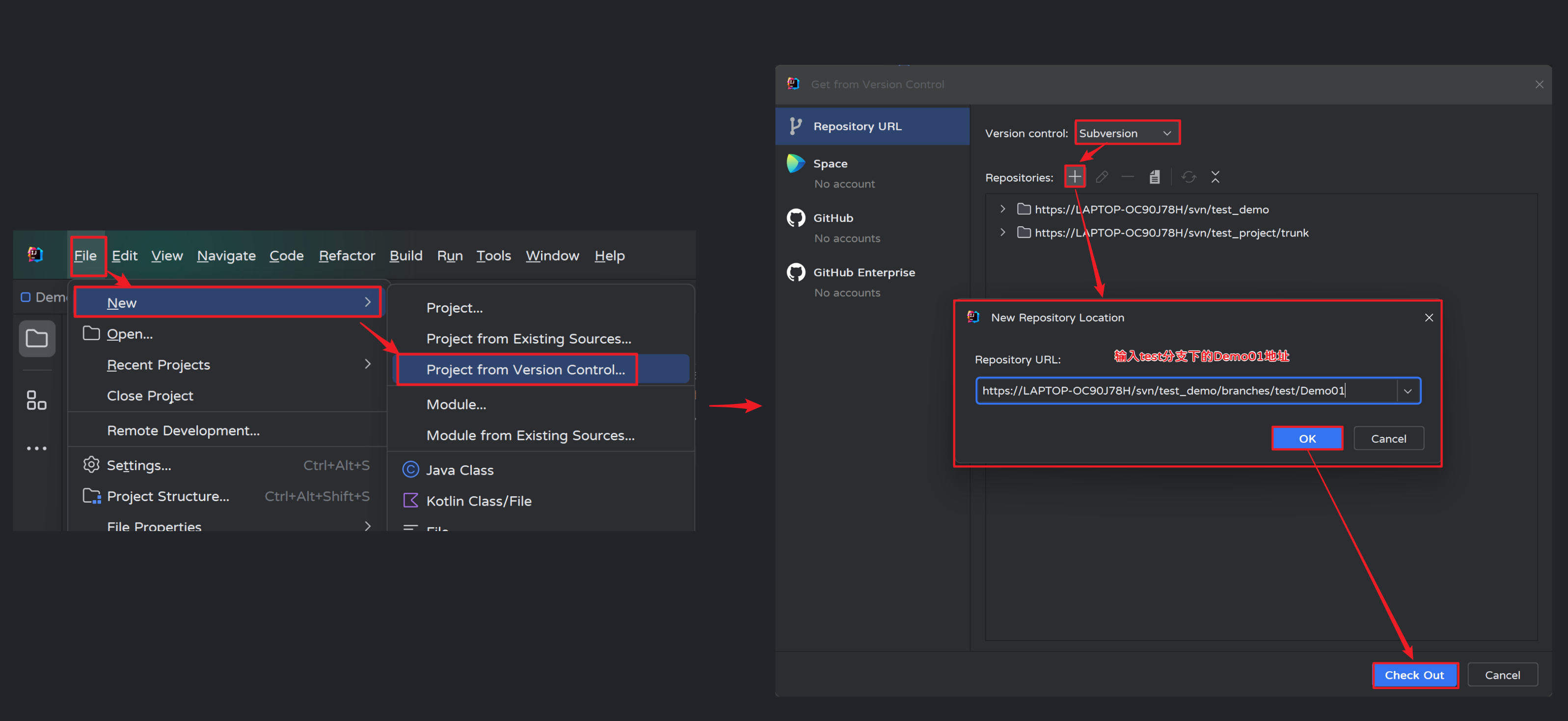The image size is (1568, 721).
Task: Open the Repository URL history dropdown arrow
Action: (1408, 391)
